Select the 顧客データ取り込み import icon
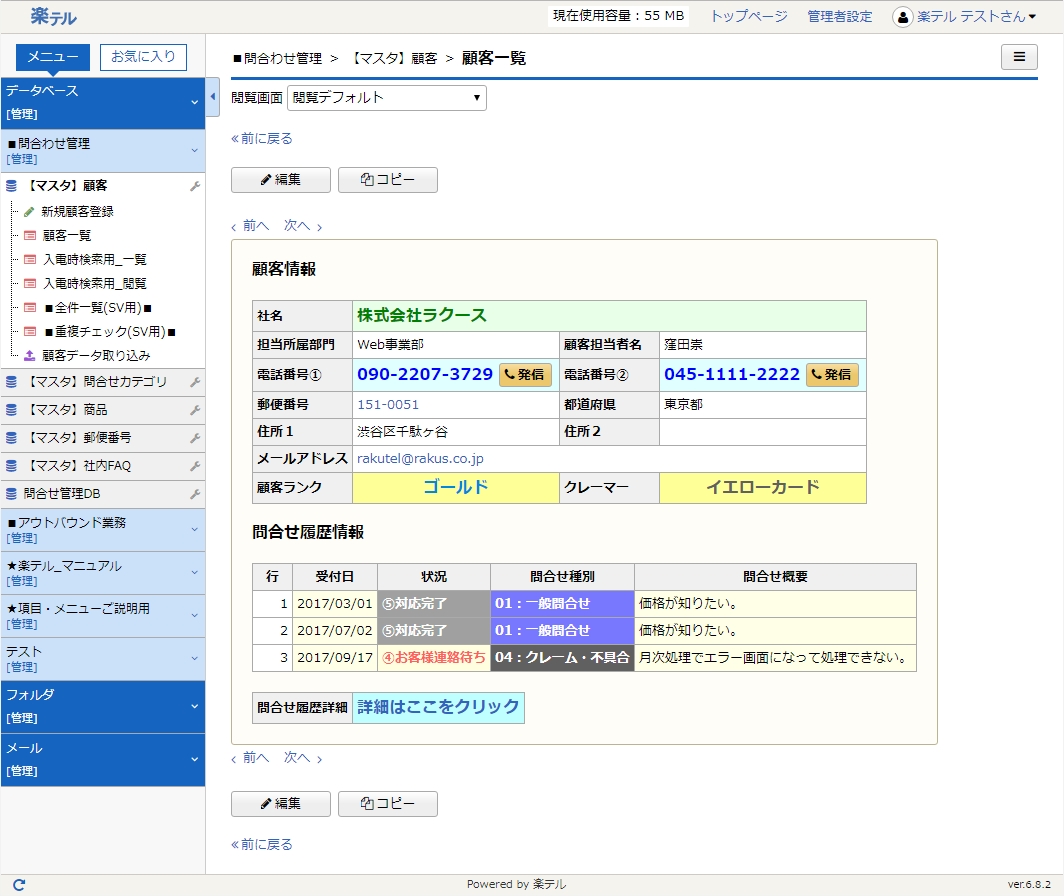 point(32,355)
